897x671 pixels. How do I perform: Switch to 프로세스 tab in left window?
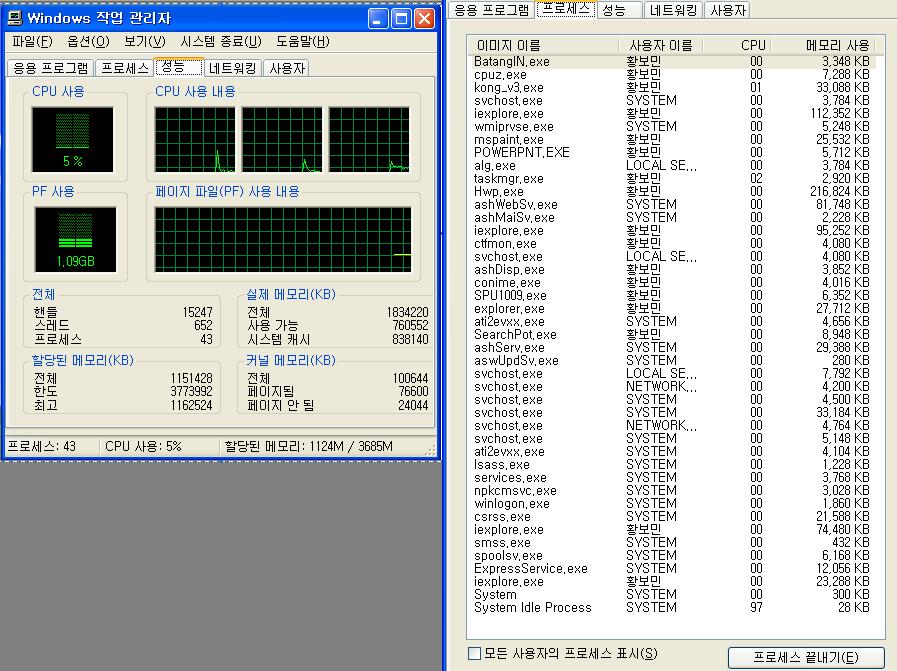point(125,68)
